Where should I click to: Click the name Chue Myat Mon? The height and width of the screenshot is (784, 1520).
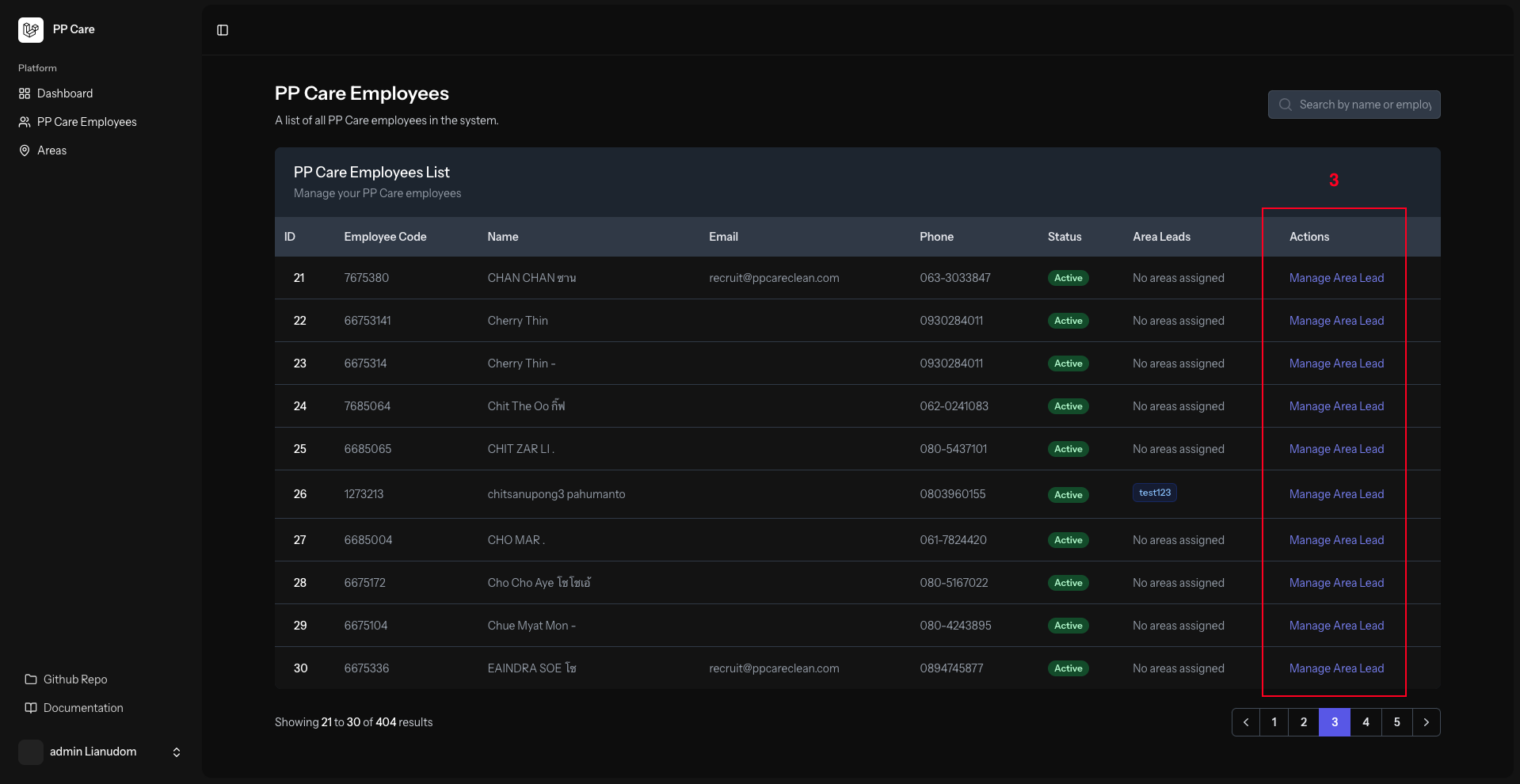pos(531,626)
